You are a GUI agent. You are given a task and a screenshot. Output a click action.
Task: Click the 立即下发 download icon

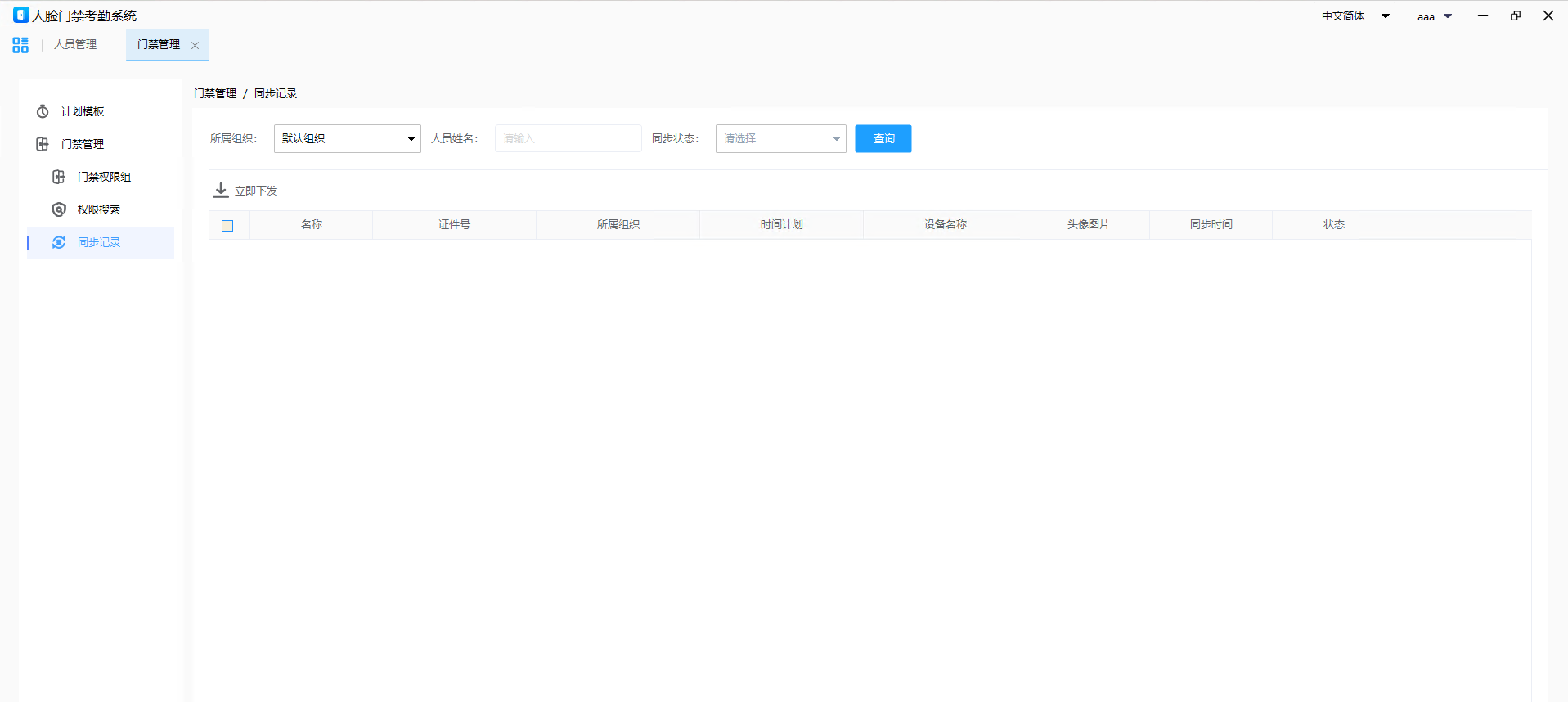point(221,191)
